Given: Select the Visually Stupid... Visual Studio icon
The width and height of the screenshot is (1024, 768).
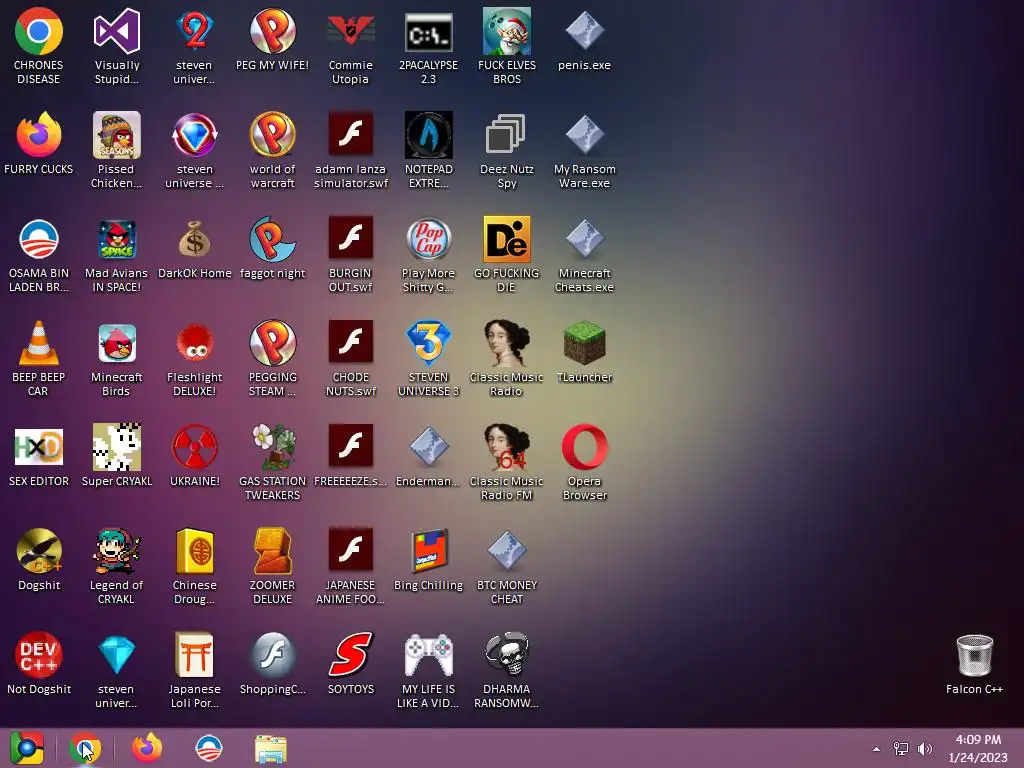Looking at the screenshot, I should [117, 31].
